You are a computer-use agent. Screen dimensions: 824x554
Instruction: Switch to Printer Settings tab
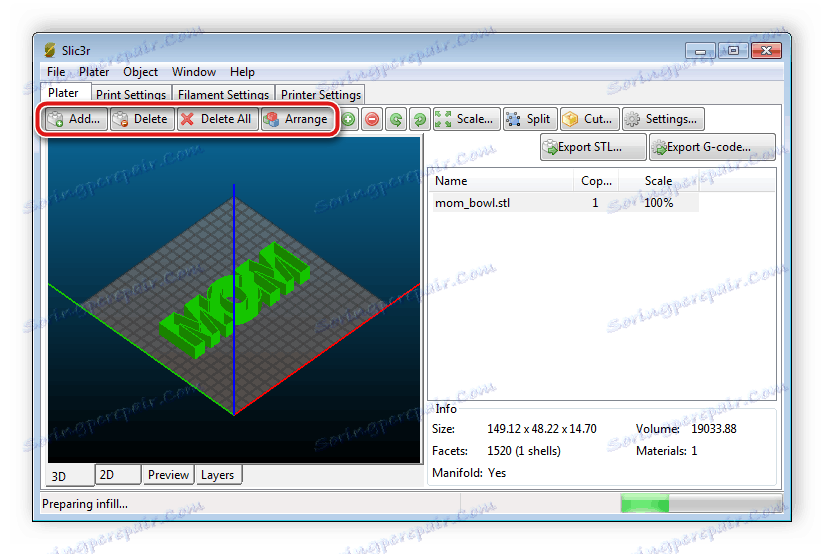tap(321, 95)
